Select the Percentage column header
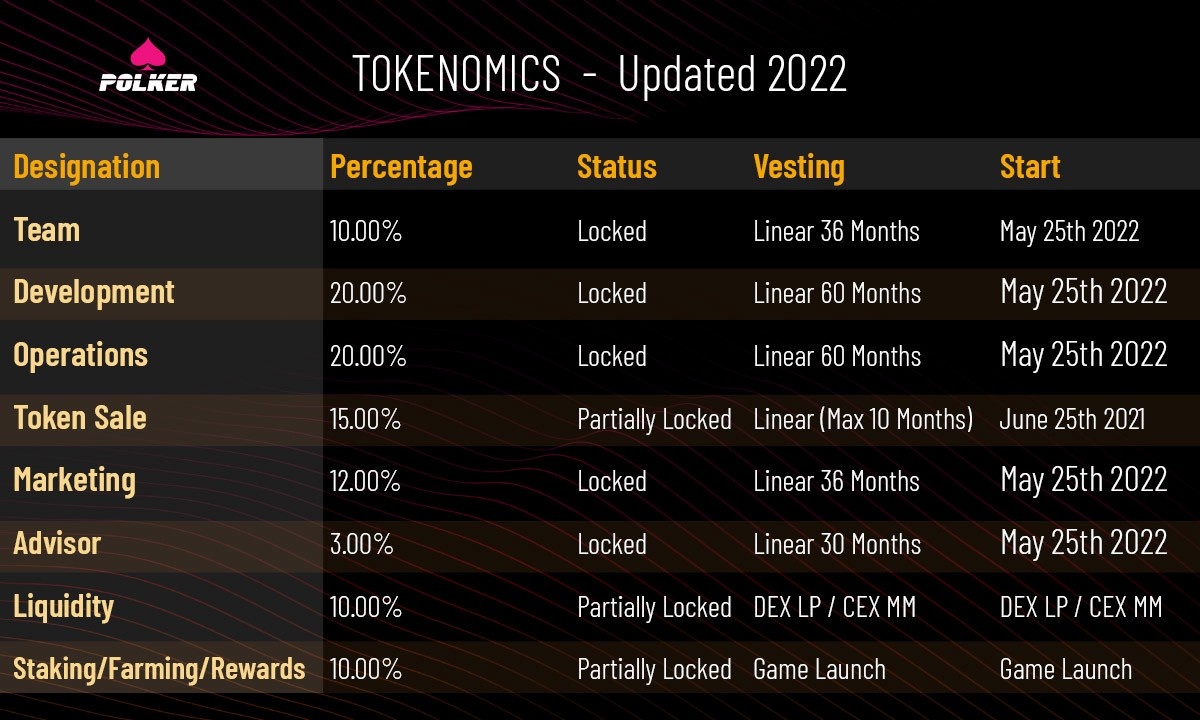This screenshot has height=720, width=1200. [x=401, y=166]
